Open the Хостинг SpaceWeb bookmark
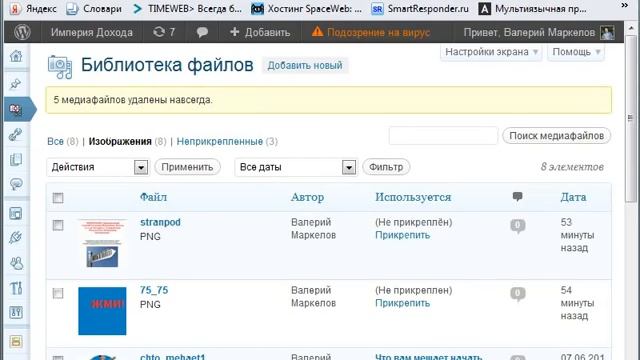This screenshot has height=360, width=640. (x=307, y=9)
